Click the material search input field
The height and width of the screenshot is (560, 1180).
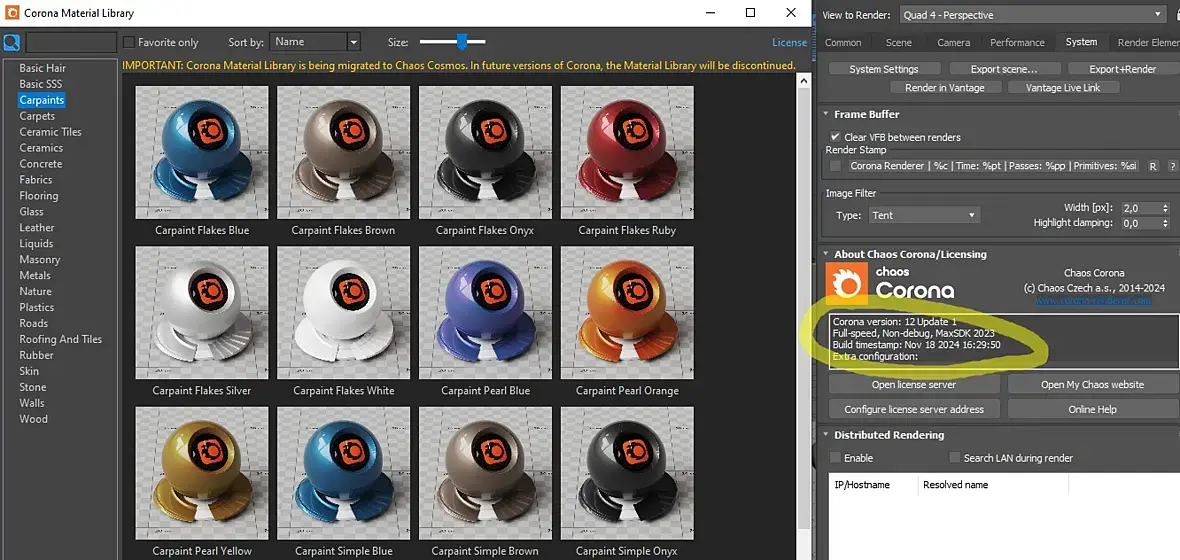(71, 42)
